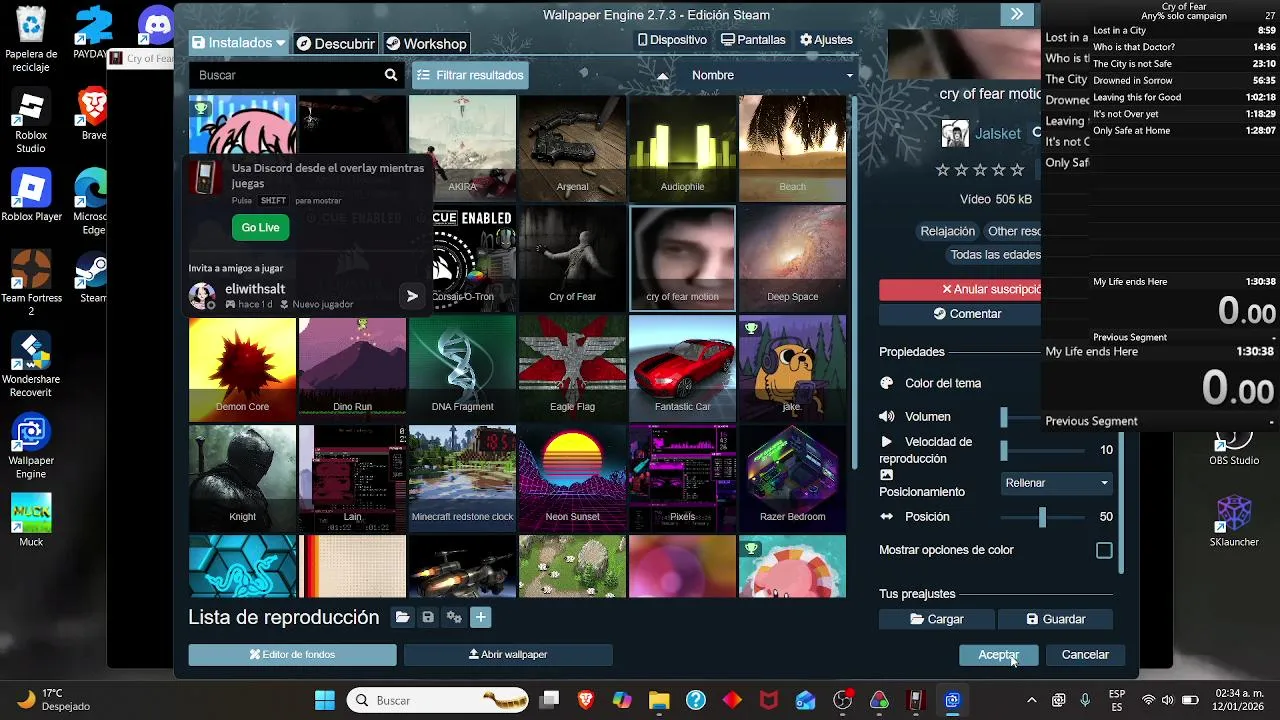Image resolution: width=1280 pixels, height=720 pixels.
Task: Open Team Fortress 2 desktop icon
Action: pyautogui.click(x=31, y=283)
